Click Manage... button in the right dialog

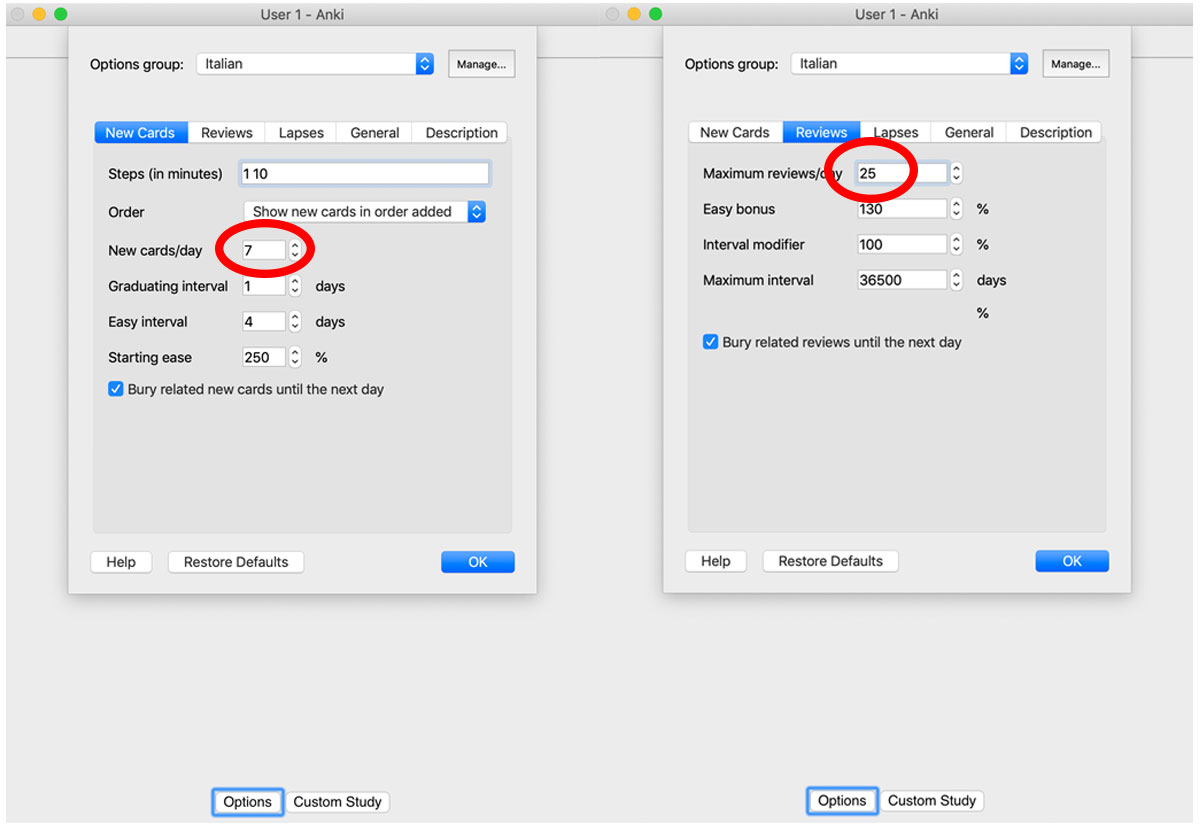click(x=1075, y=64)
